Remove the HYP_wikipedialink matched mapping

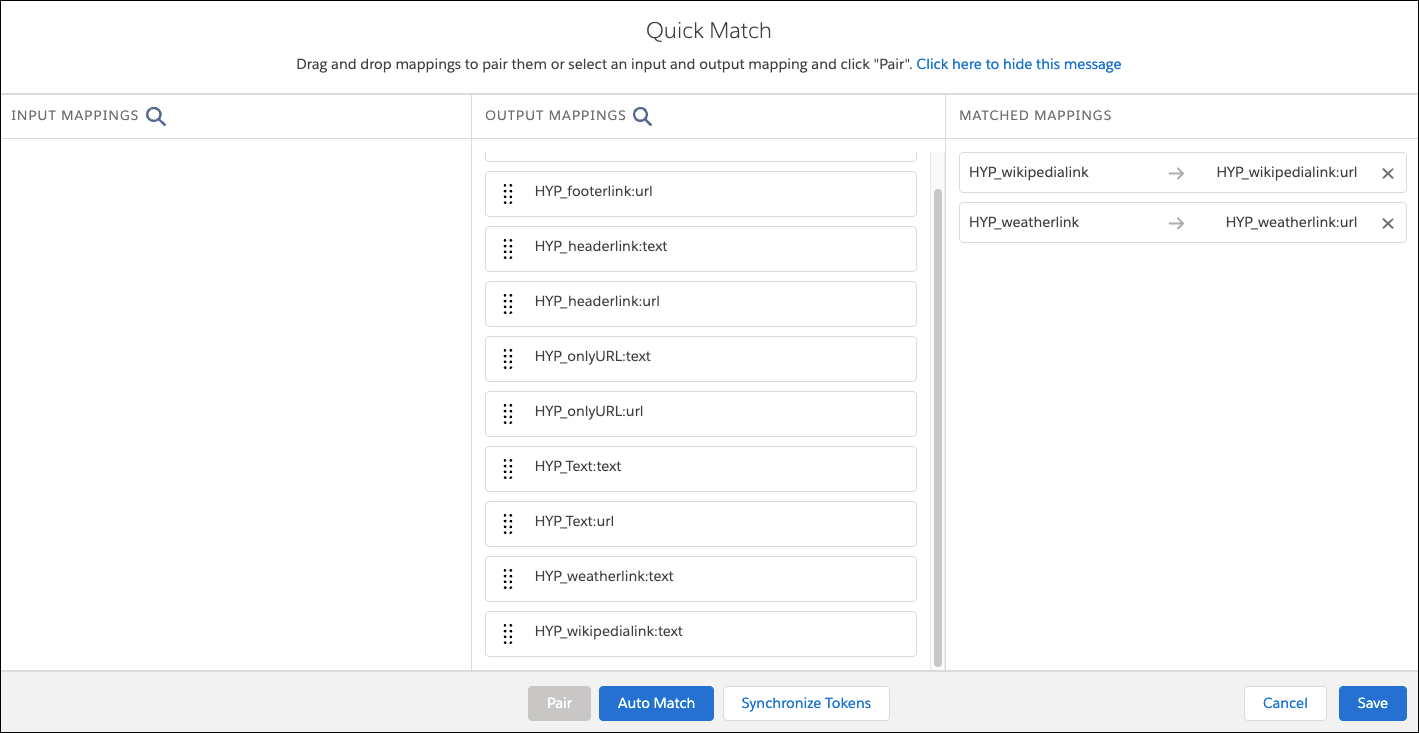[x=1388, y=172]
